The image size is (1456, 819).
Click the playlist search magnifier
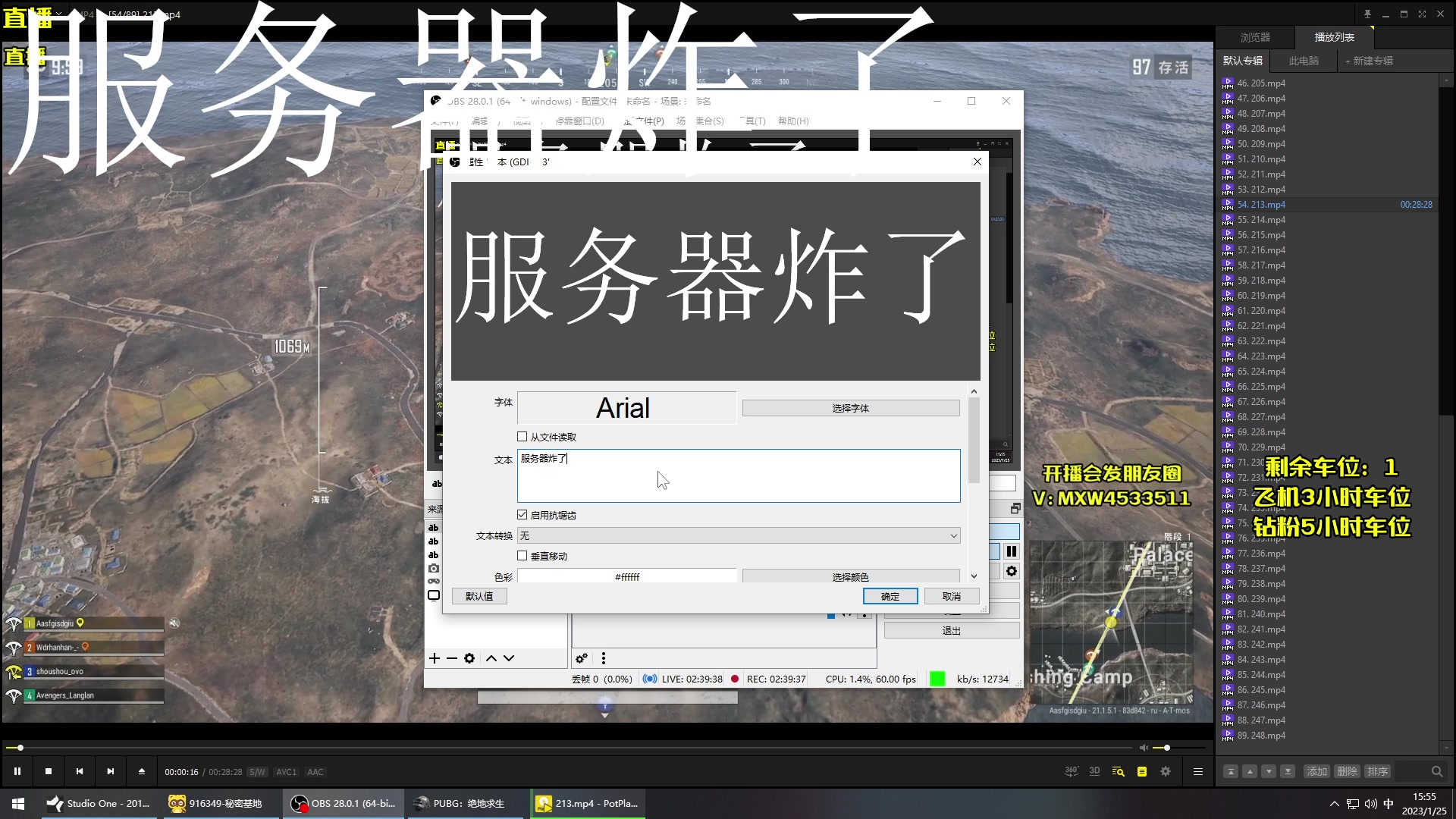pyautogui.click(x=1437, y=771)
